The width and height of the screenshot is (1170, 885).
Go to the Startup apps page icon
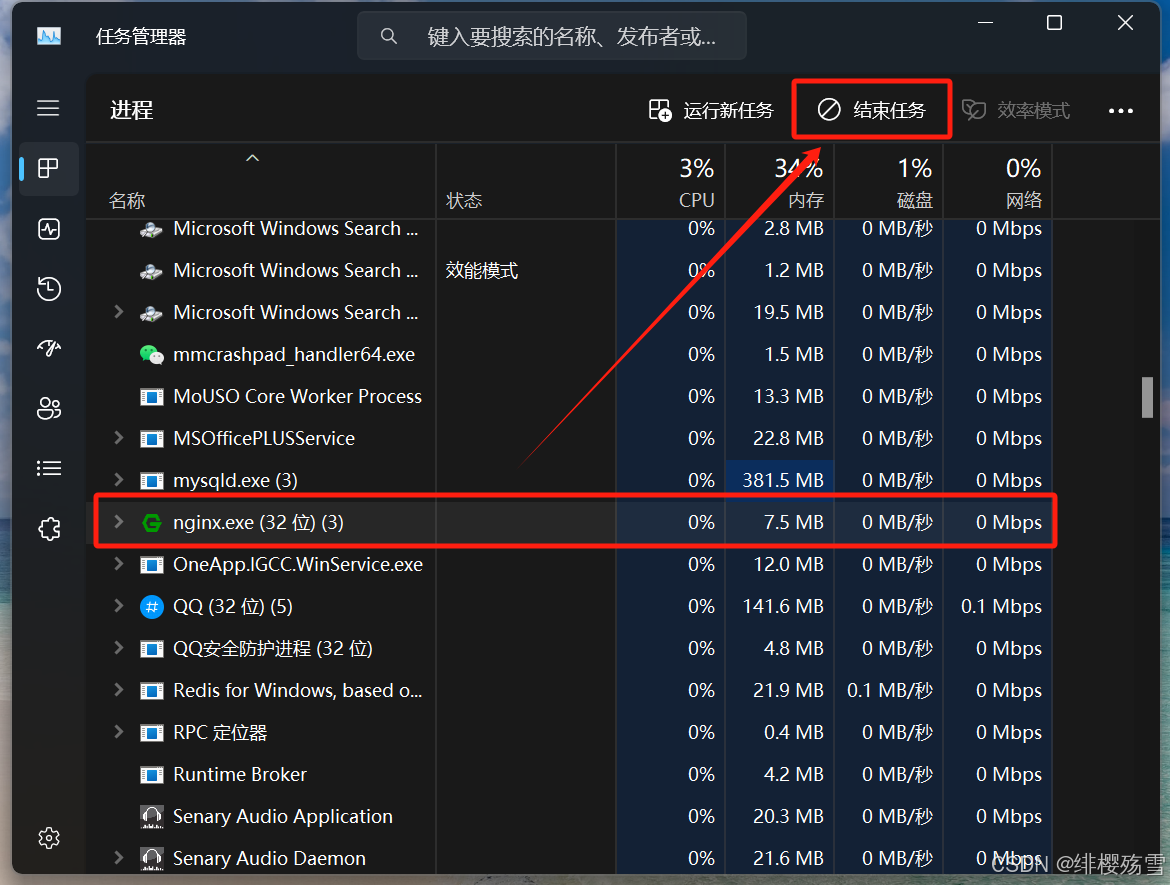pos(48,348)
